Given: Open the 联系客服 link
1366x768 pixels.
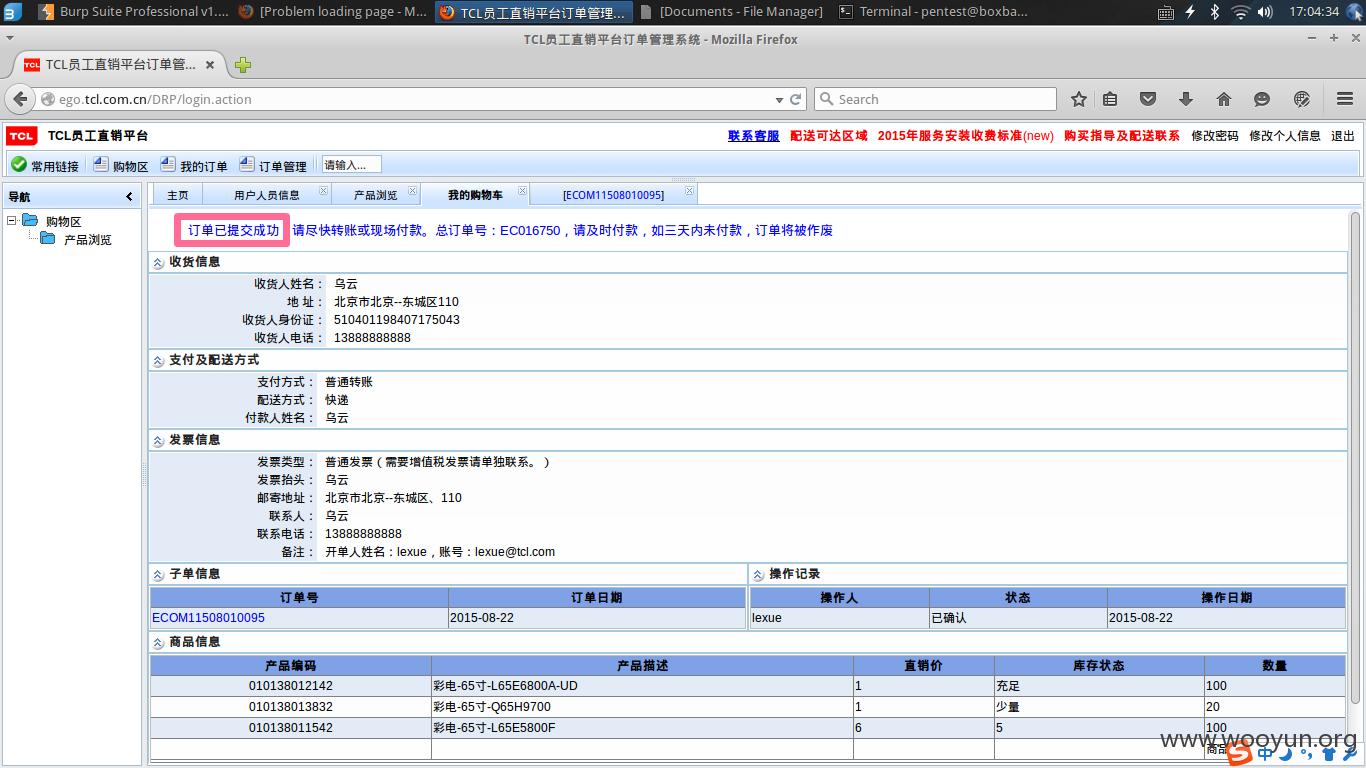Looking at the screenshot, I should (753, 136).
